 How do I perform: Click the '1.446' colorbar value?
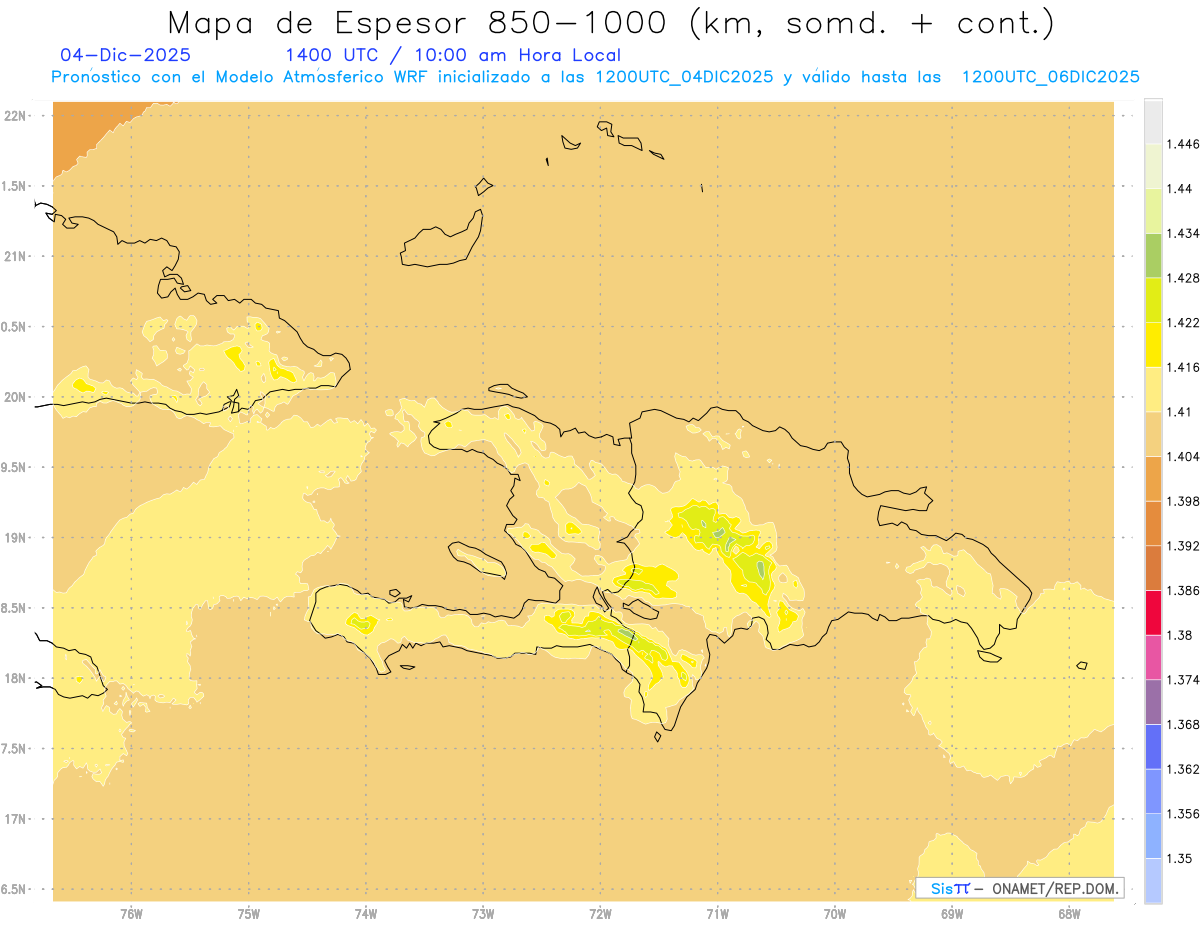tap(1182, 144)
